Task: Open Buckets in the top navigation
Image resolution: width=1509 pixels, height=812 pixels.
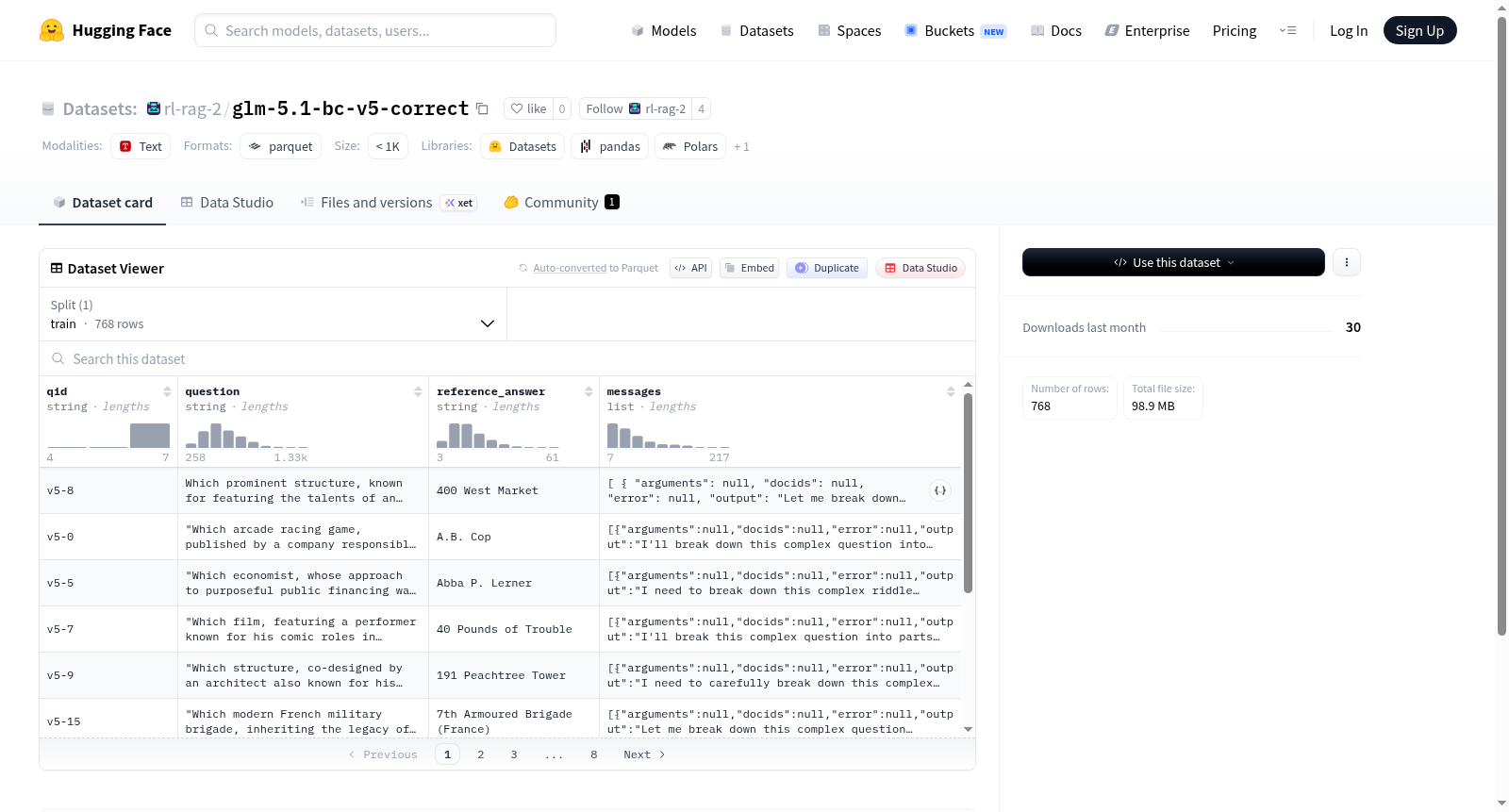Action: [x=955, y=30]
